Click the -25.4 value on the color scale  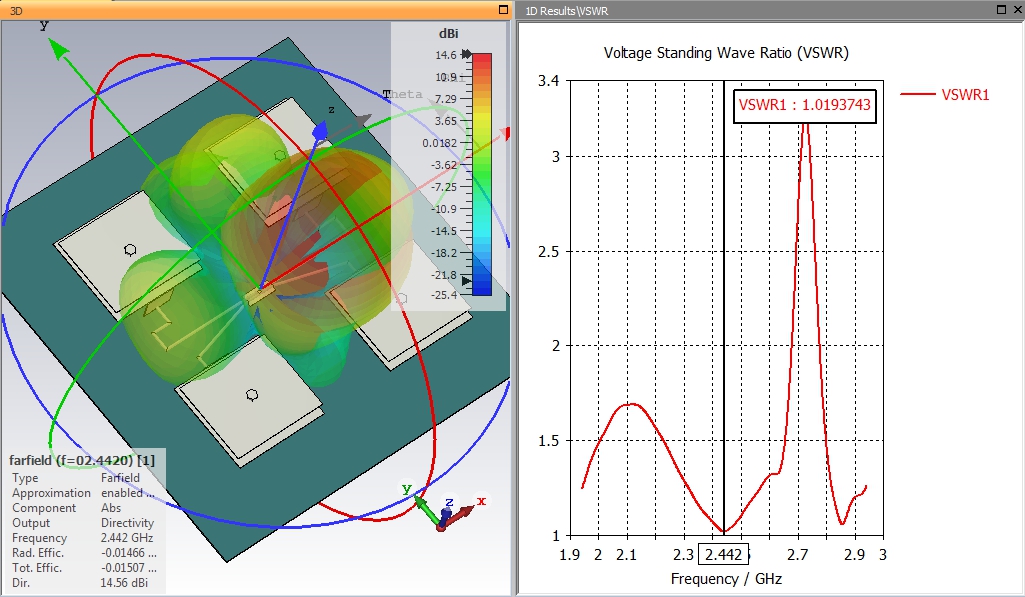coord(444,295)
